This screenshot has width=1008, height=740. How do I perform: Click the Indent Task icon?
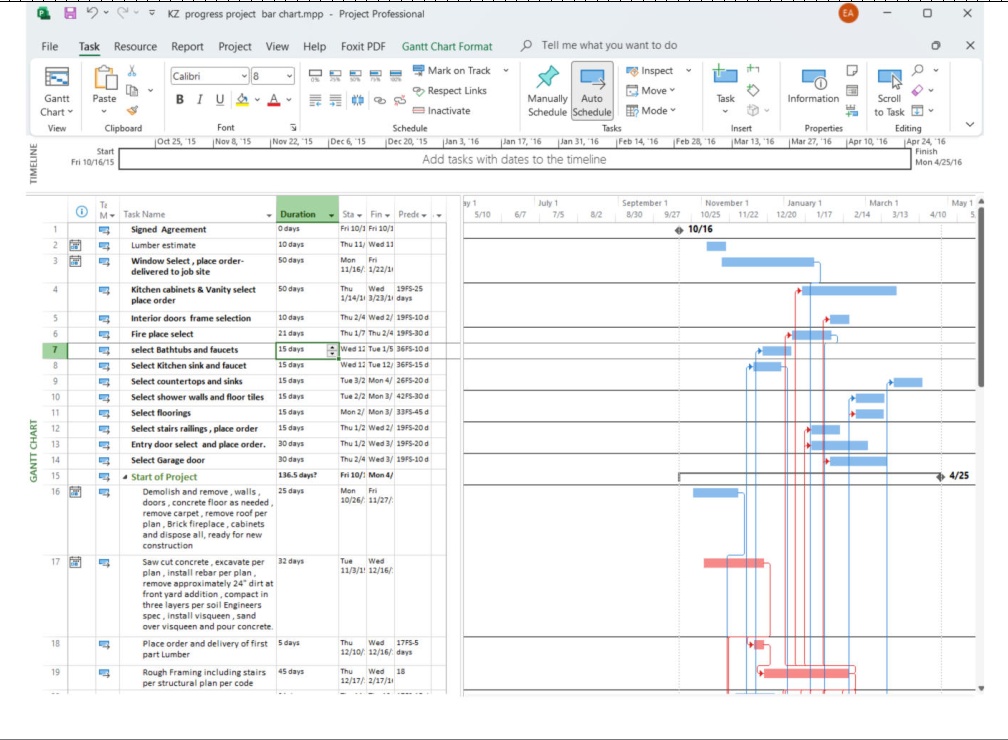coord(336,100)
